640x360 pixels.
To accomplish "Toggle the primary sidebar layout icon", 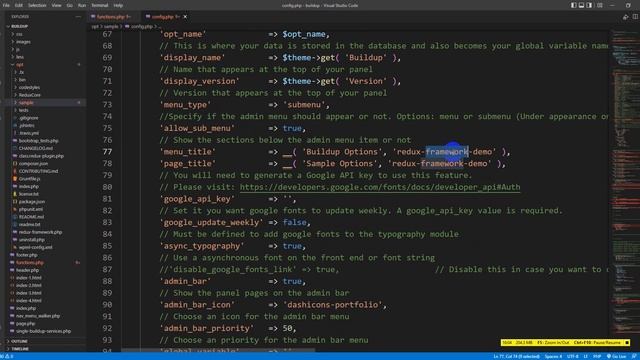I will point(573,5).
